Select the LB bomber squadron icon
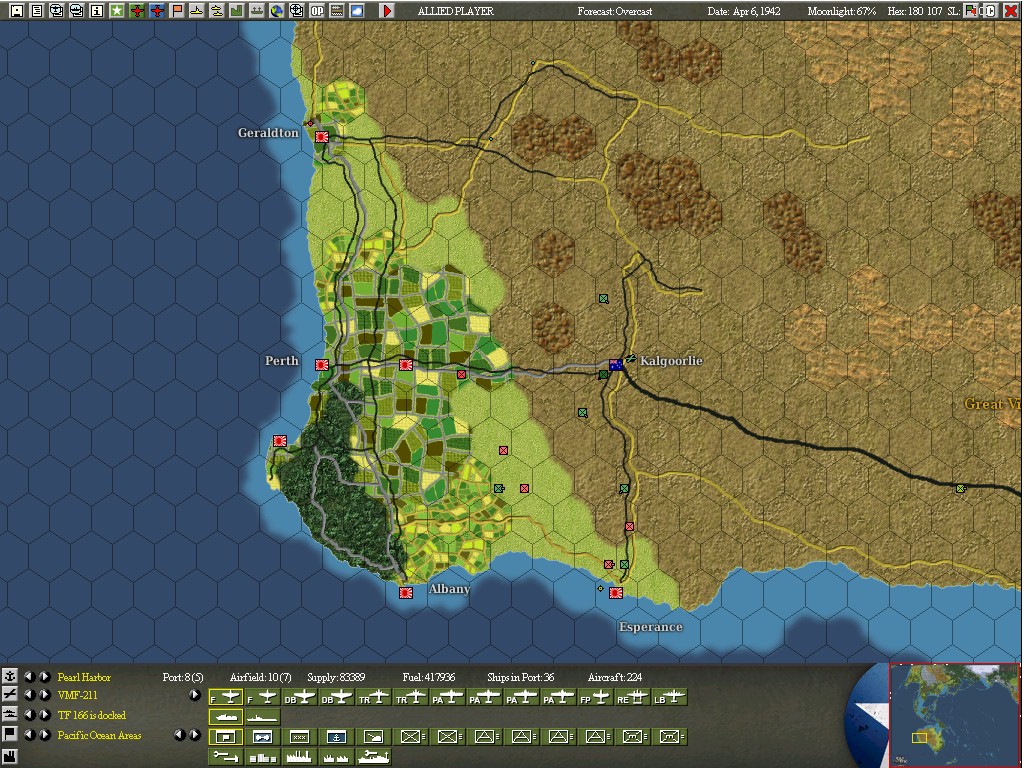The height and width of the screenshot is (768, 1024). tap(669, 697)
